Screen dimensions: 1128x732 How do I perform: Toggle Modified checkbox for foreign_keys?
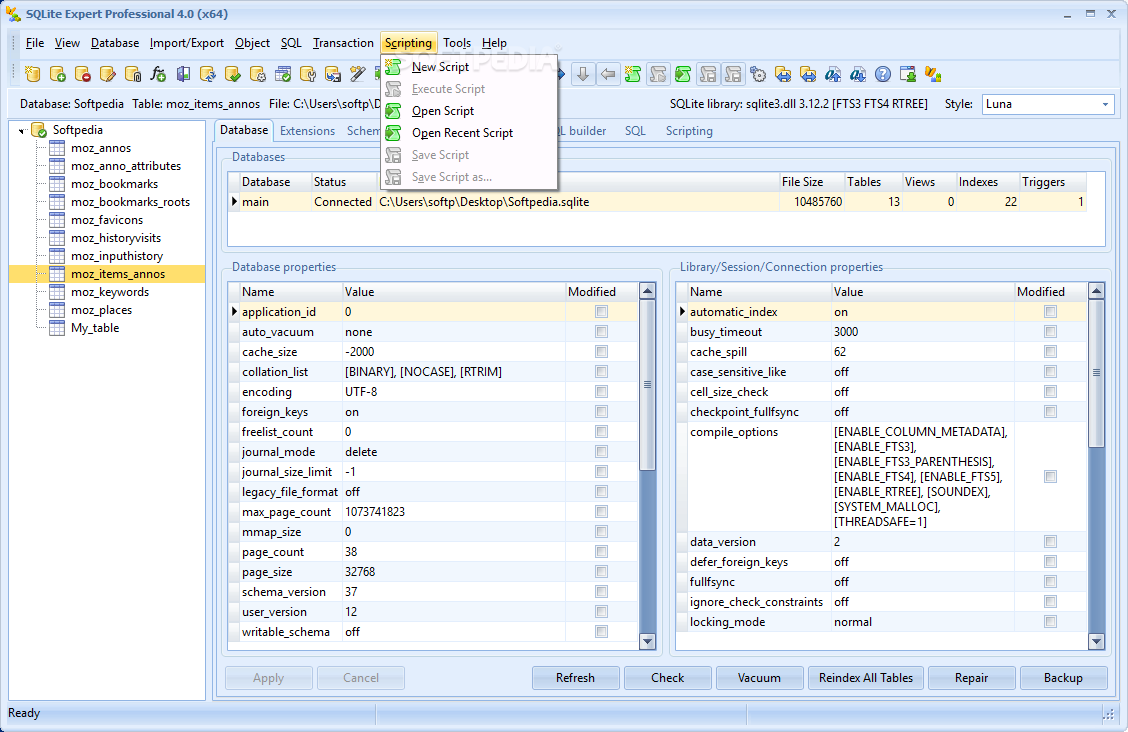[601, 411]
